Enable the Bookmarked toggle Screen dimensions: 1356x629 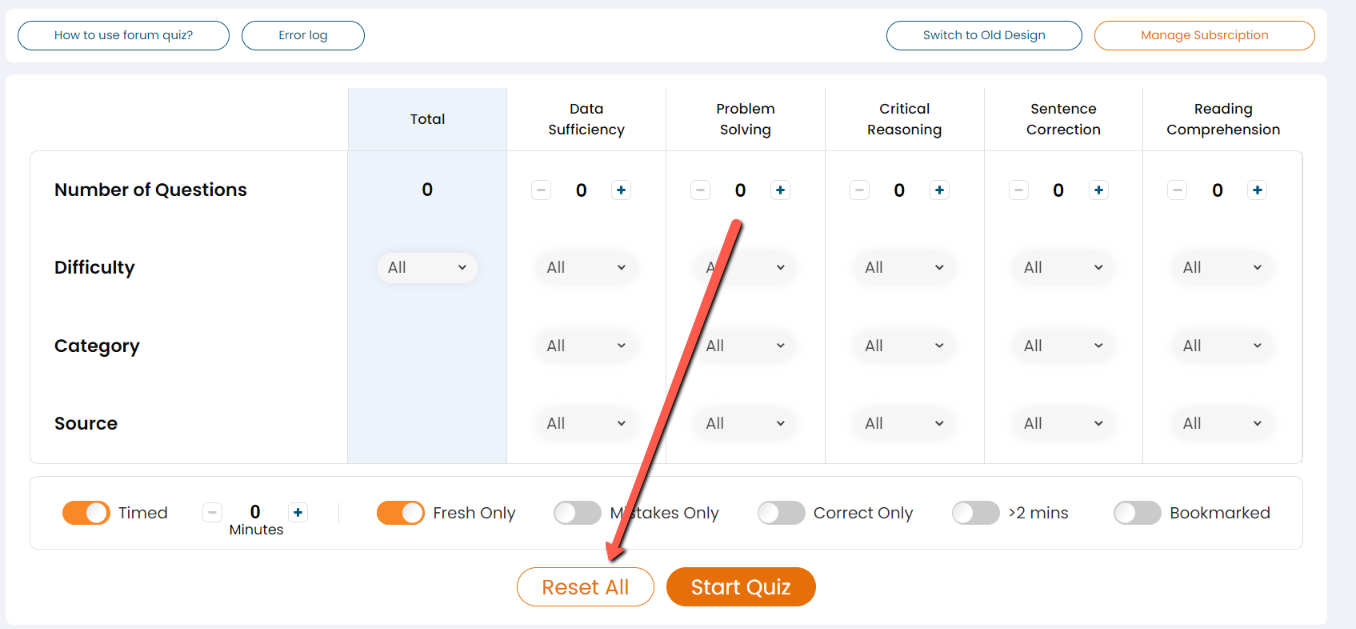coord(1137,513)
